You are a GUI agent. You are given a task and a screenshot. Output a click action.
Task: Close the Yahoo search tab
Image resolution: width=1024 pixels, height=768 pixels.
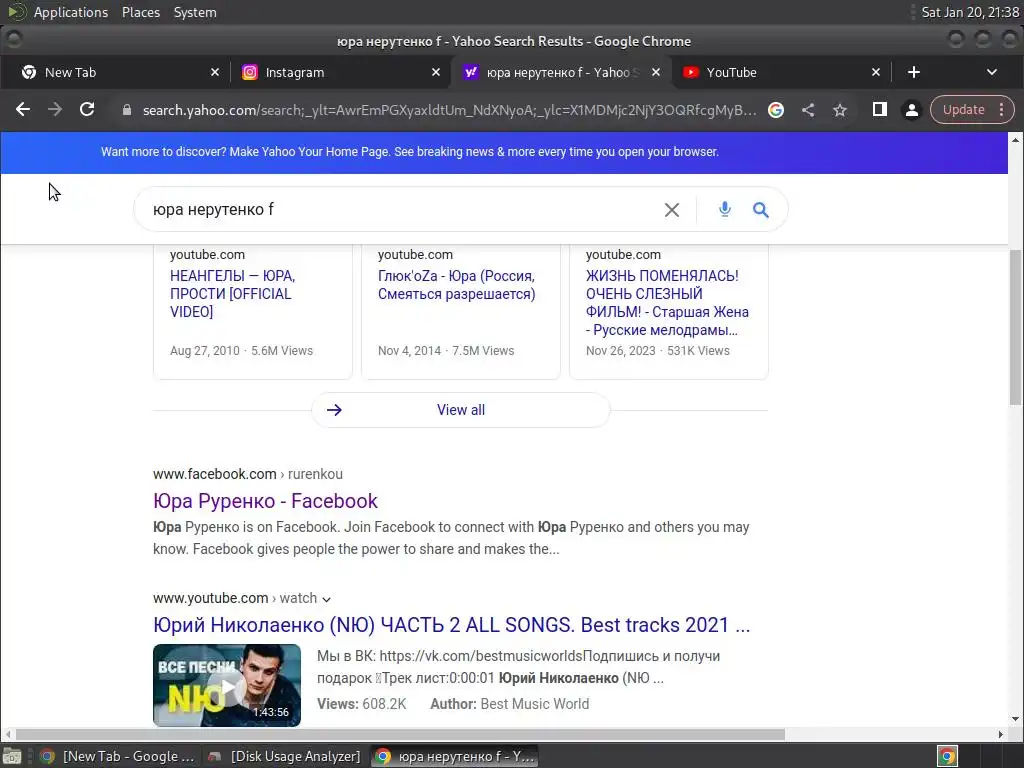656,72
